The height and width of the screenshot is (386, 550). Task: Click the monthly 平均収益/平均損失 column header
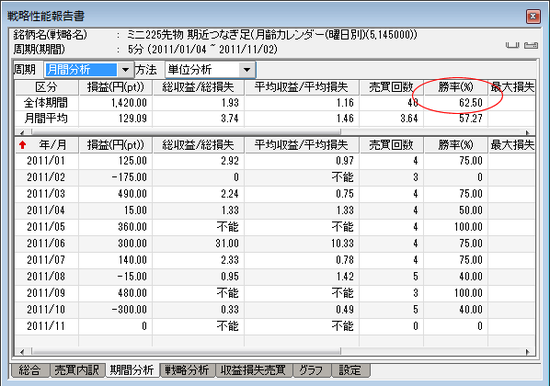point(302,145)
